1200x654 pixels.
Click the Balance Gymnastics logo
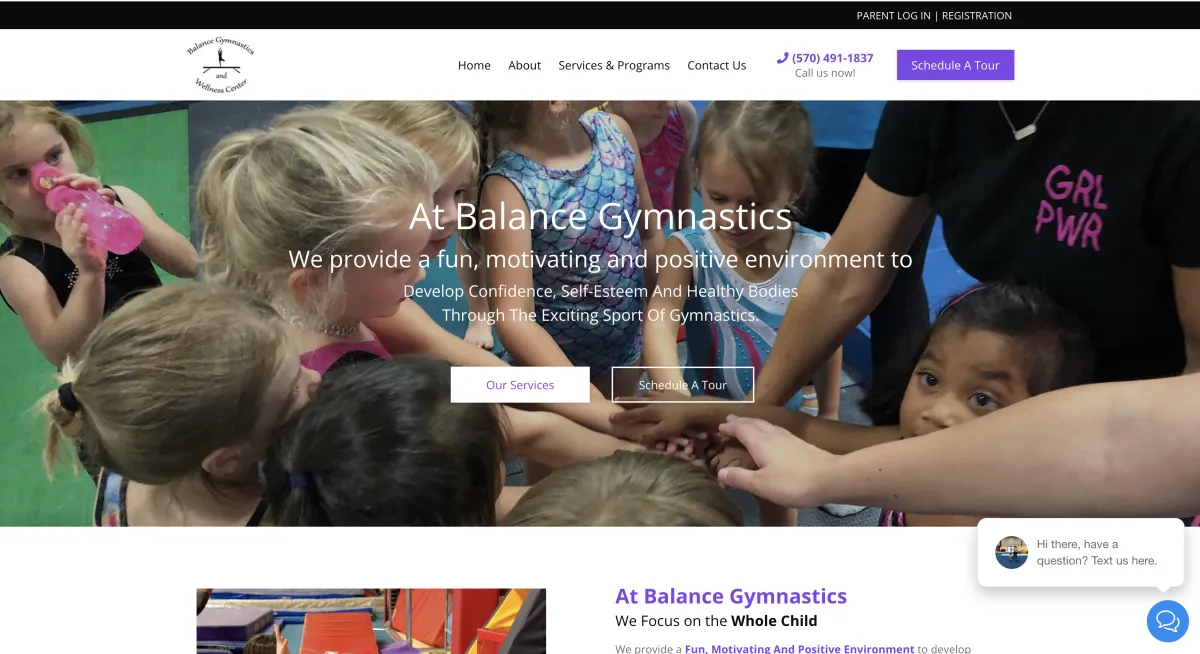tap(220, 65)
